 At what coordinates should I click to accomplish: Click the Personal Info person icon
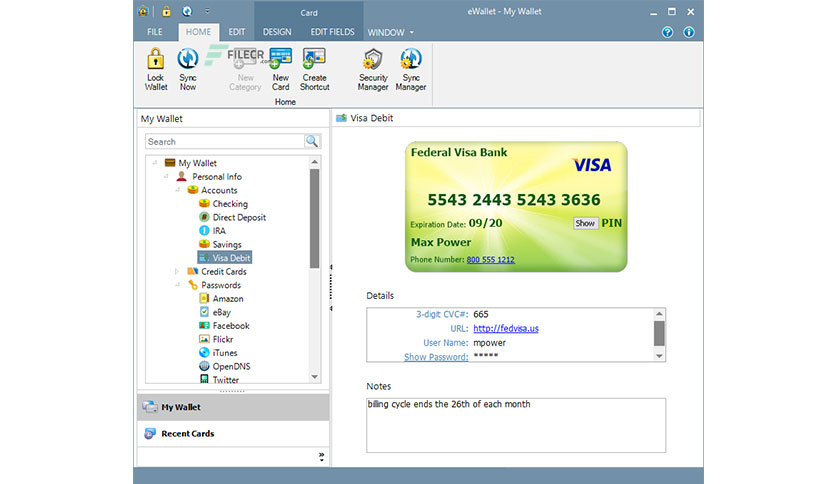pyautogui.click(x=181, y=176)
